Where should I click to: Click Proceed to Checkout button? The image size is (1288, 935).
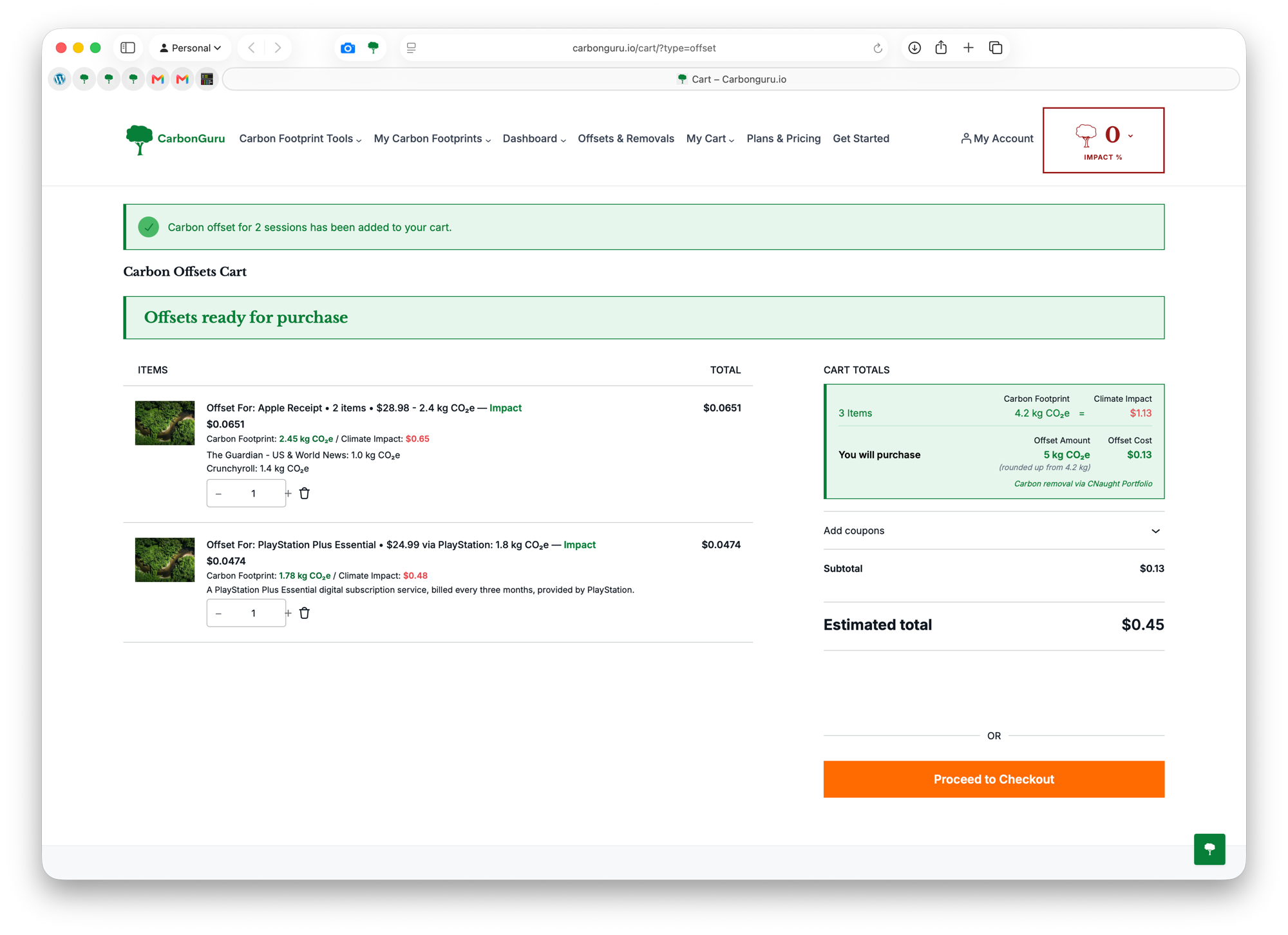(994, 779)
